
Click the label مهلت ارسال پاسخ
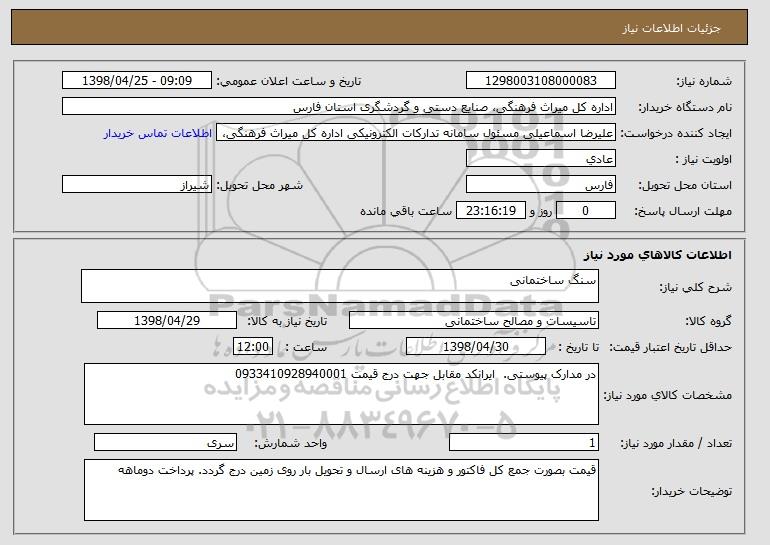coord(683,211)
